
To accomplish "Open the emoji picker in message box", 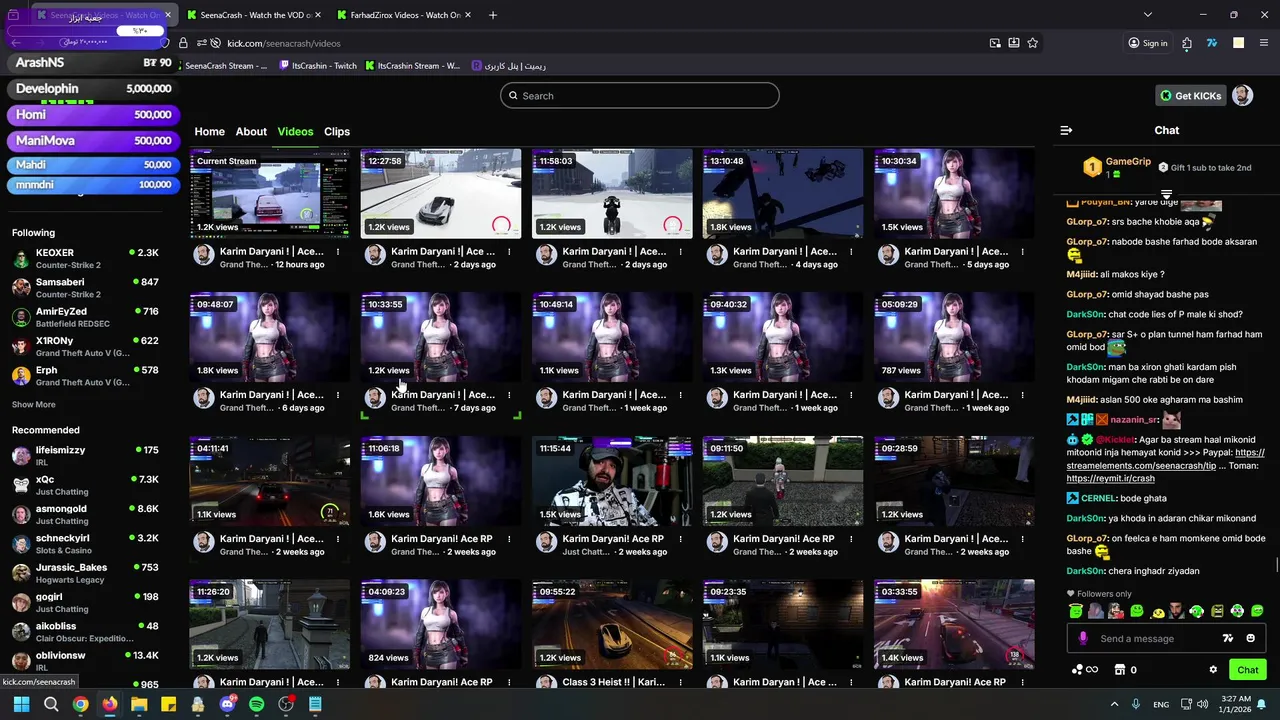I will click(1251, 638).
